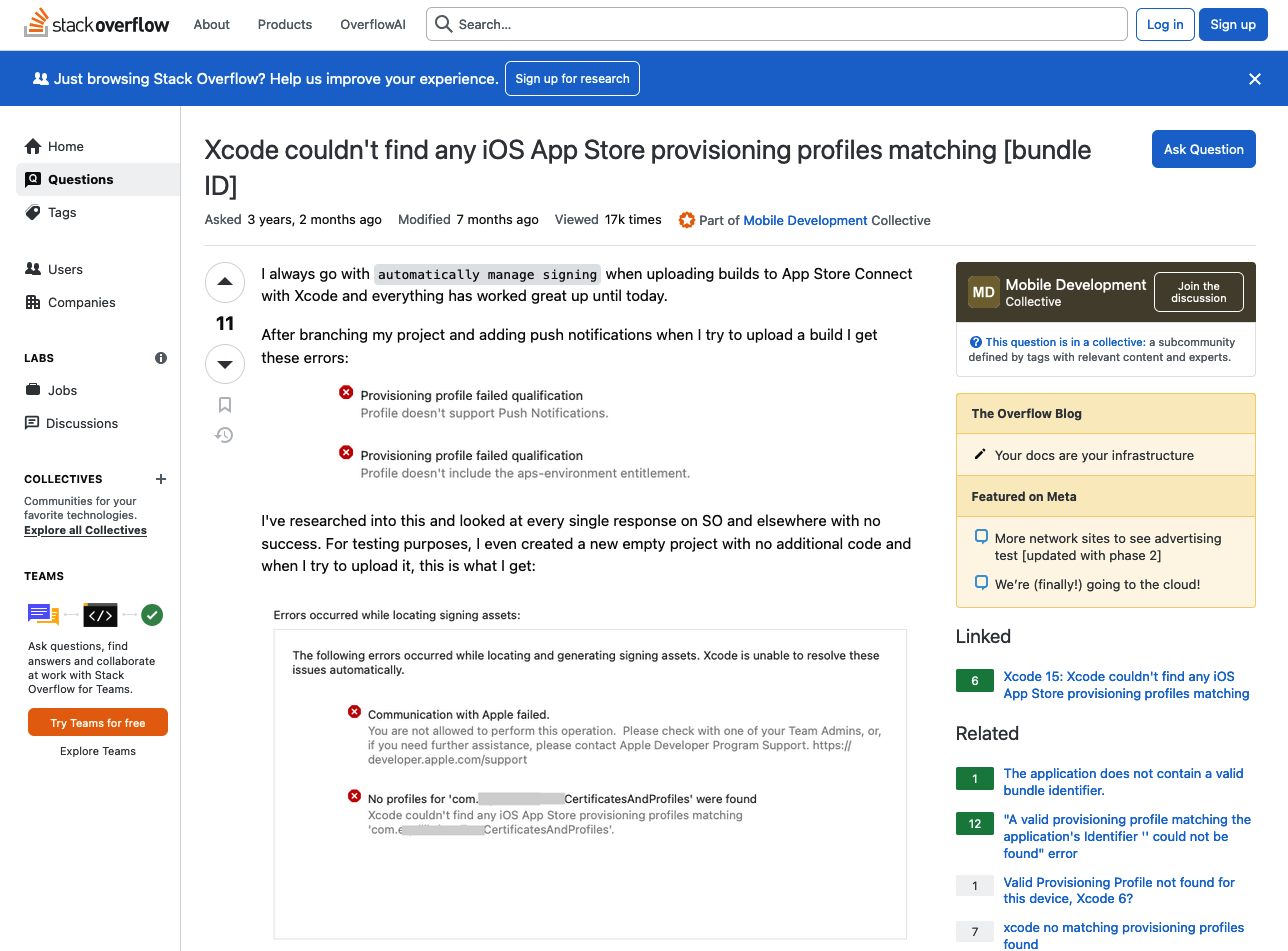
Task: Go to Home in left sidebar
Action: coord(98,146)
